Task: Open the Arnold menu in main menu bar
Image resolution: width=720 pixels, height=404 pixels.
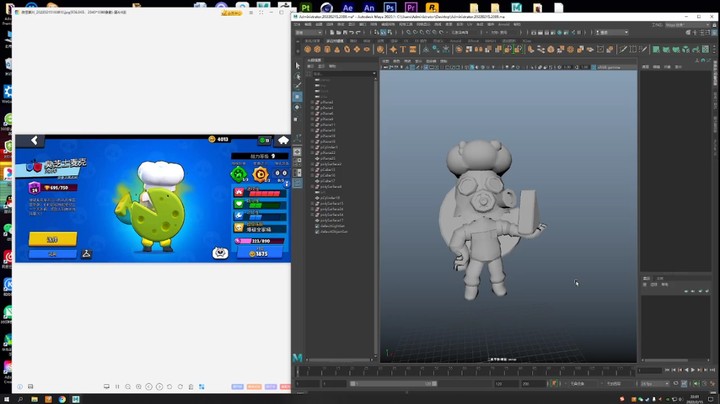Action: point(504,24)
